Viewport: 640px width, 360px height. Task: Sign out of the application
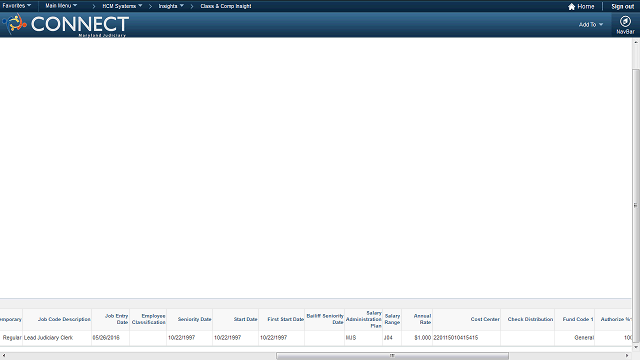[x=622, y=7]
